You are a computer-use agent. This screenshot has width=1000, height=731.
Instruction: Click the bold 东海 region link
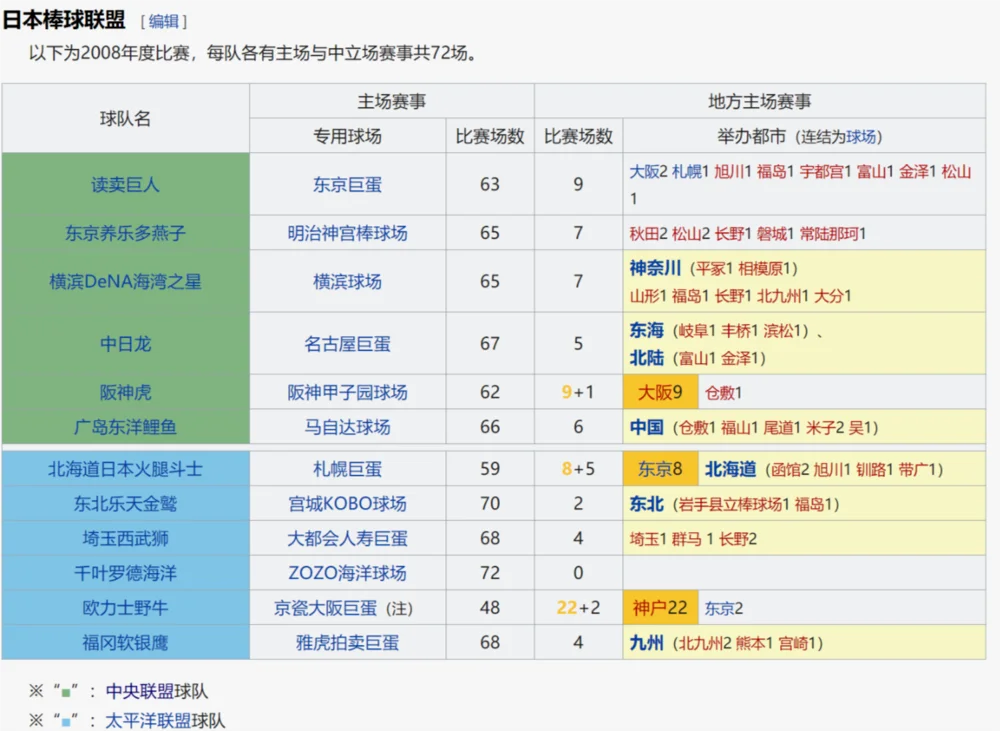point(647,330)
